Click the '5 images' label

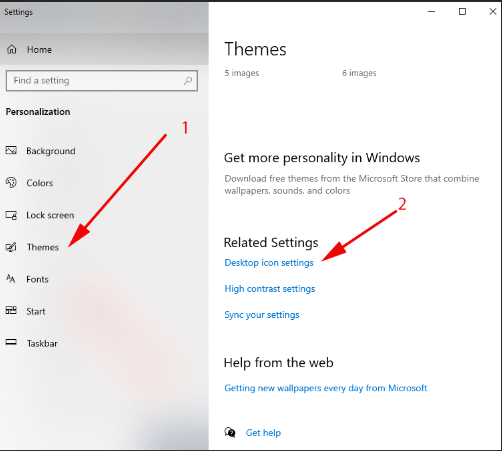tap(242, 73)
